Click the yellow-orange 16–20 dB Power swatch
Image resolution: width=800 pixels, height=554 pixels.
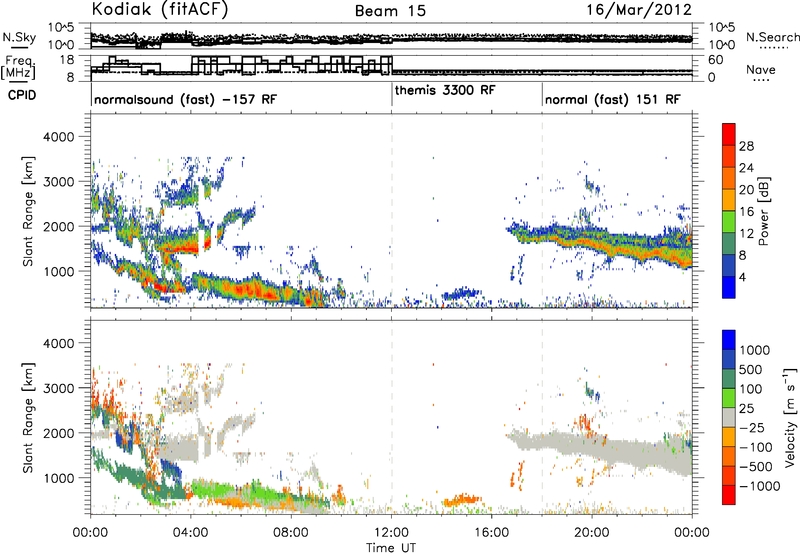point(729,200)
